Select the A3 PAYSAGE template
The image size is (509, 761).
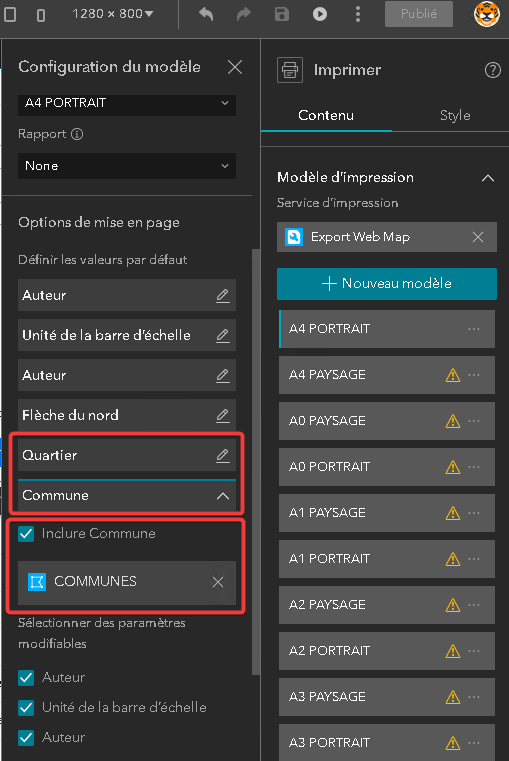pyautogui.click(x=387, y=696)
